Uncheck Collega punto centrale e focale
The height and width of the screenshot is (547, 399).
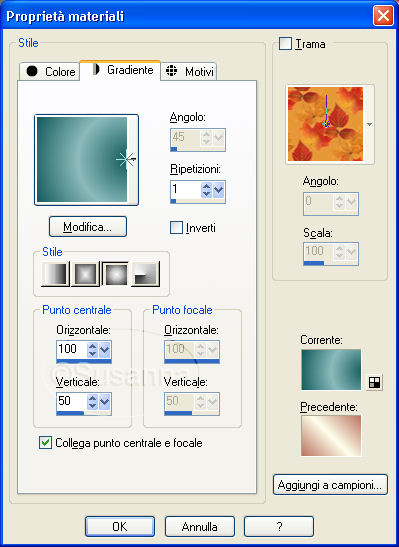(x=45, y=443)
